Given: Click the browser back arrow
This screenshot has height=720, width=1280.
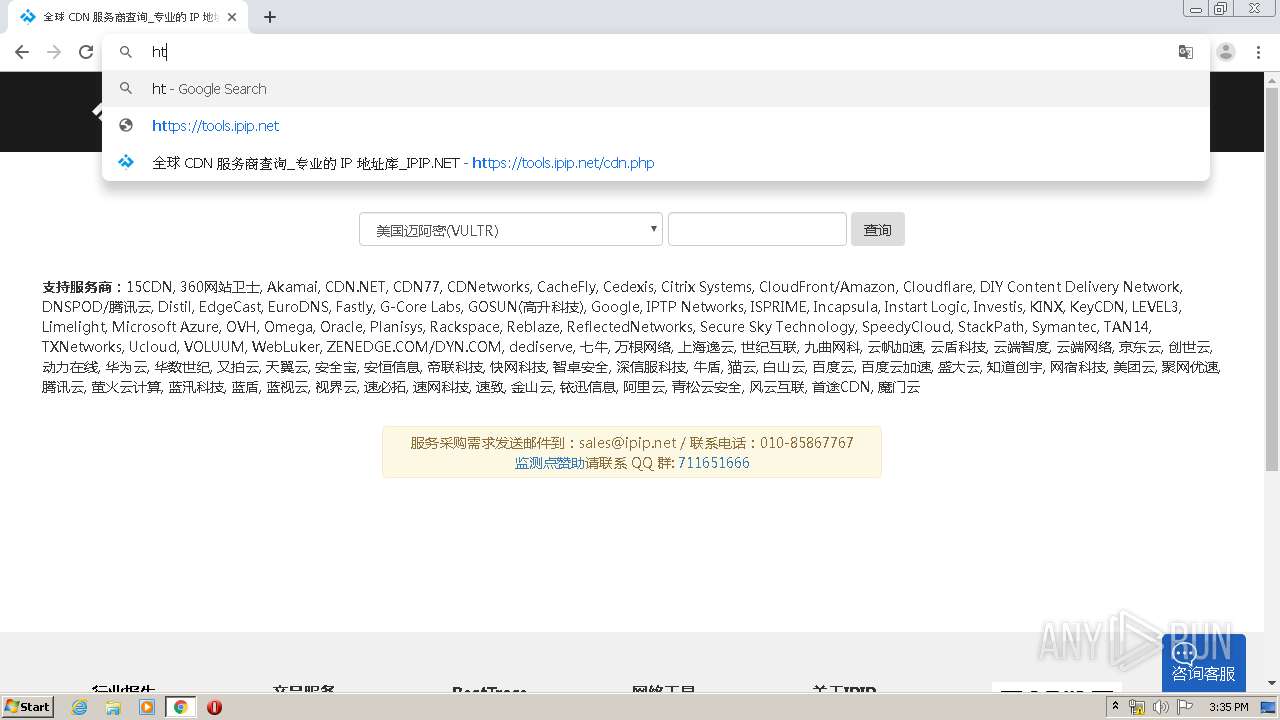Looking at the screenshot, I should [x=22, y=52].
